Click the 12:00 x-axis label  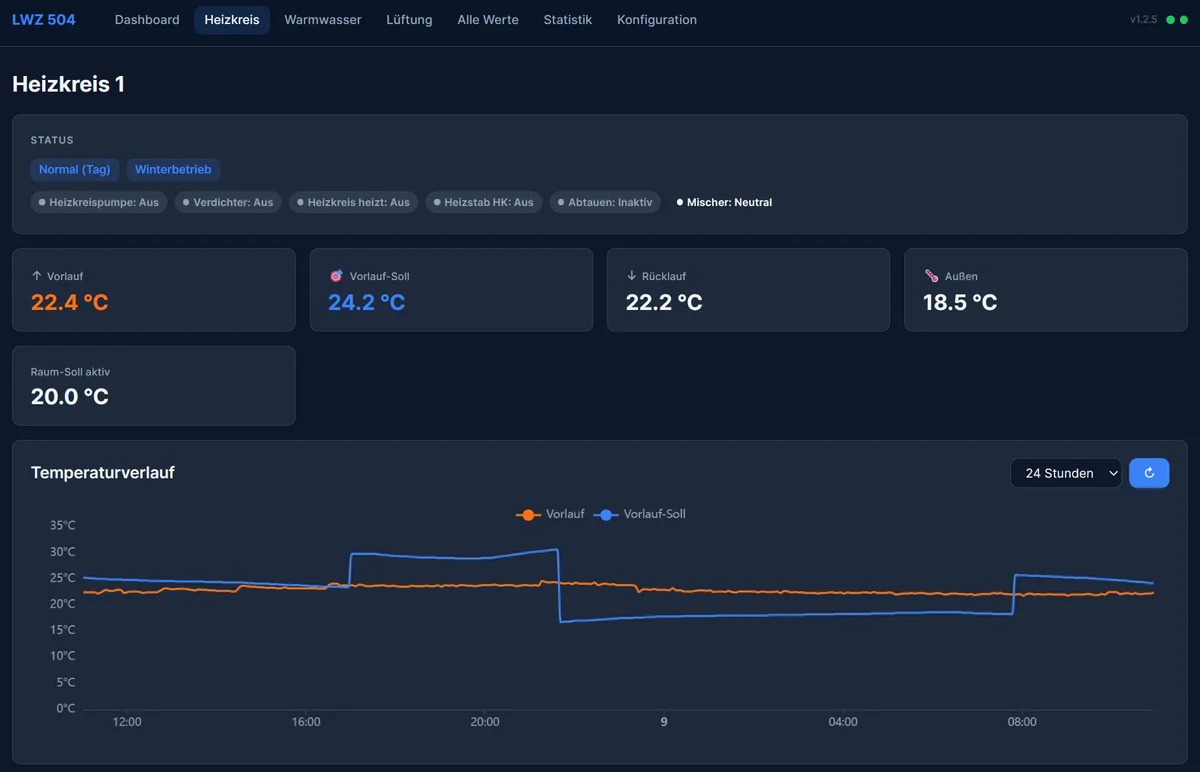coord(127,722)
